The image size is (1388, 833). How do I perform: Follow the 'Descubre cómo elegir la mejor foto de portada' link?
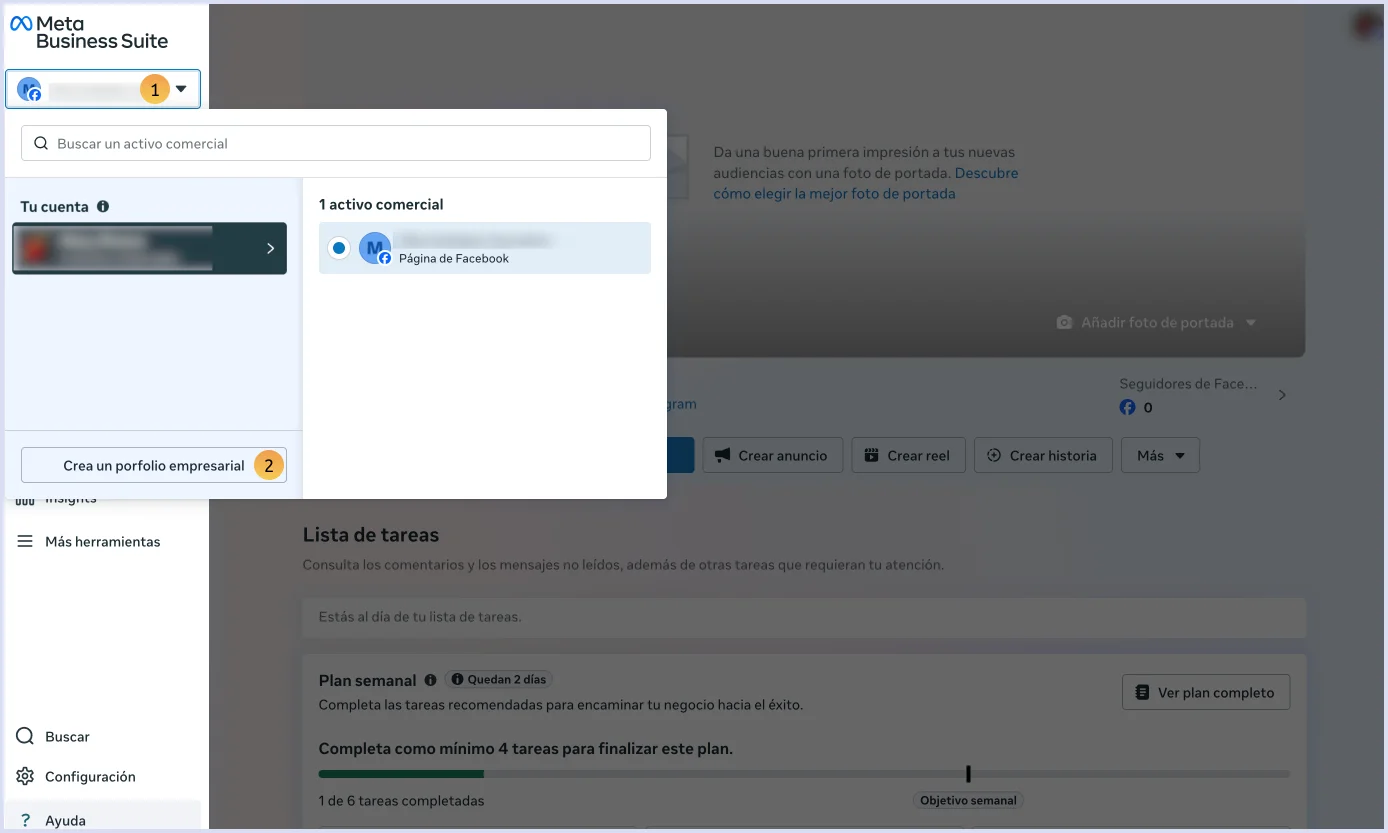click(x=866, y=183)
